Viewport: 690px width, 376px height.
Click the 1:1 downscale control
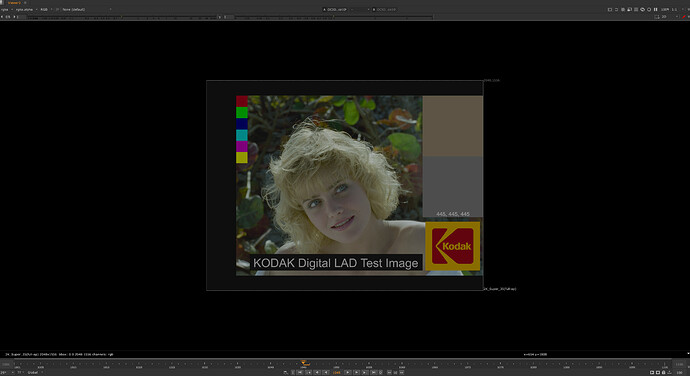[x=674, y=9]
